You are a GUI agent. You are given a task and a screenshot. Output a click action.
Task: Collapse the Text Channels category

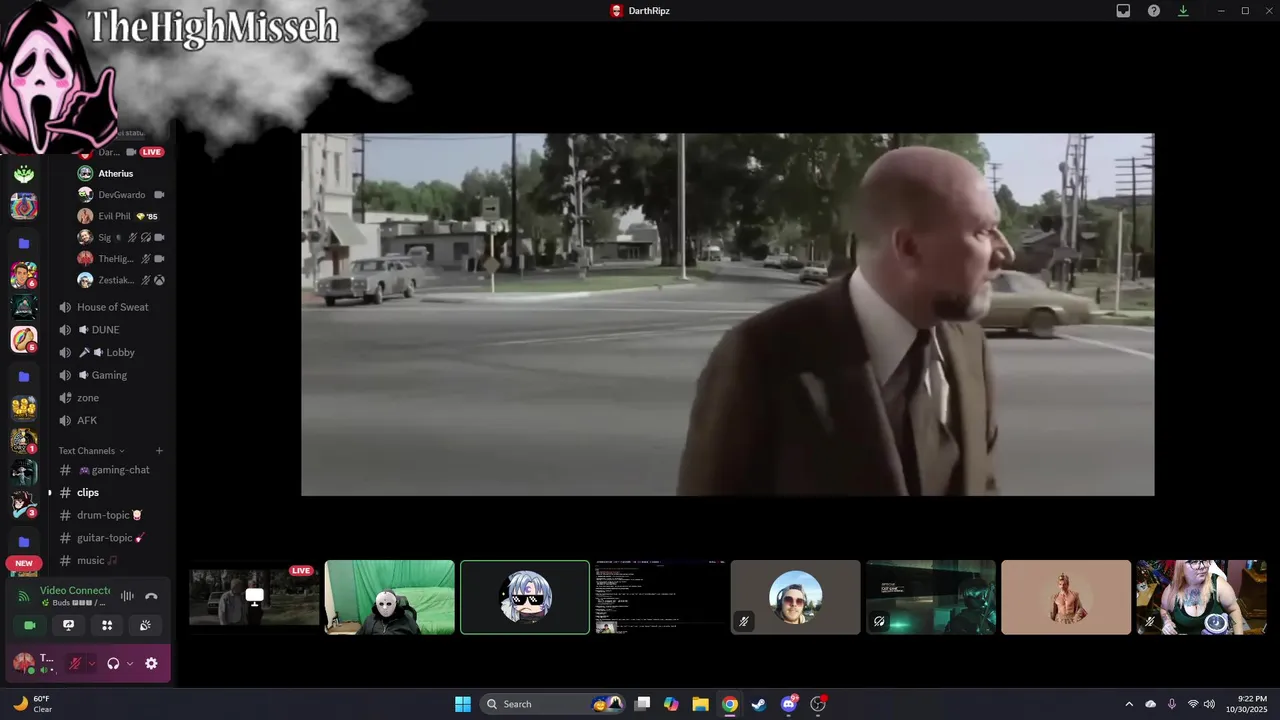[92, 451]
